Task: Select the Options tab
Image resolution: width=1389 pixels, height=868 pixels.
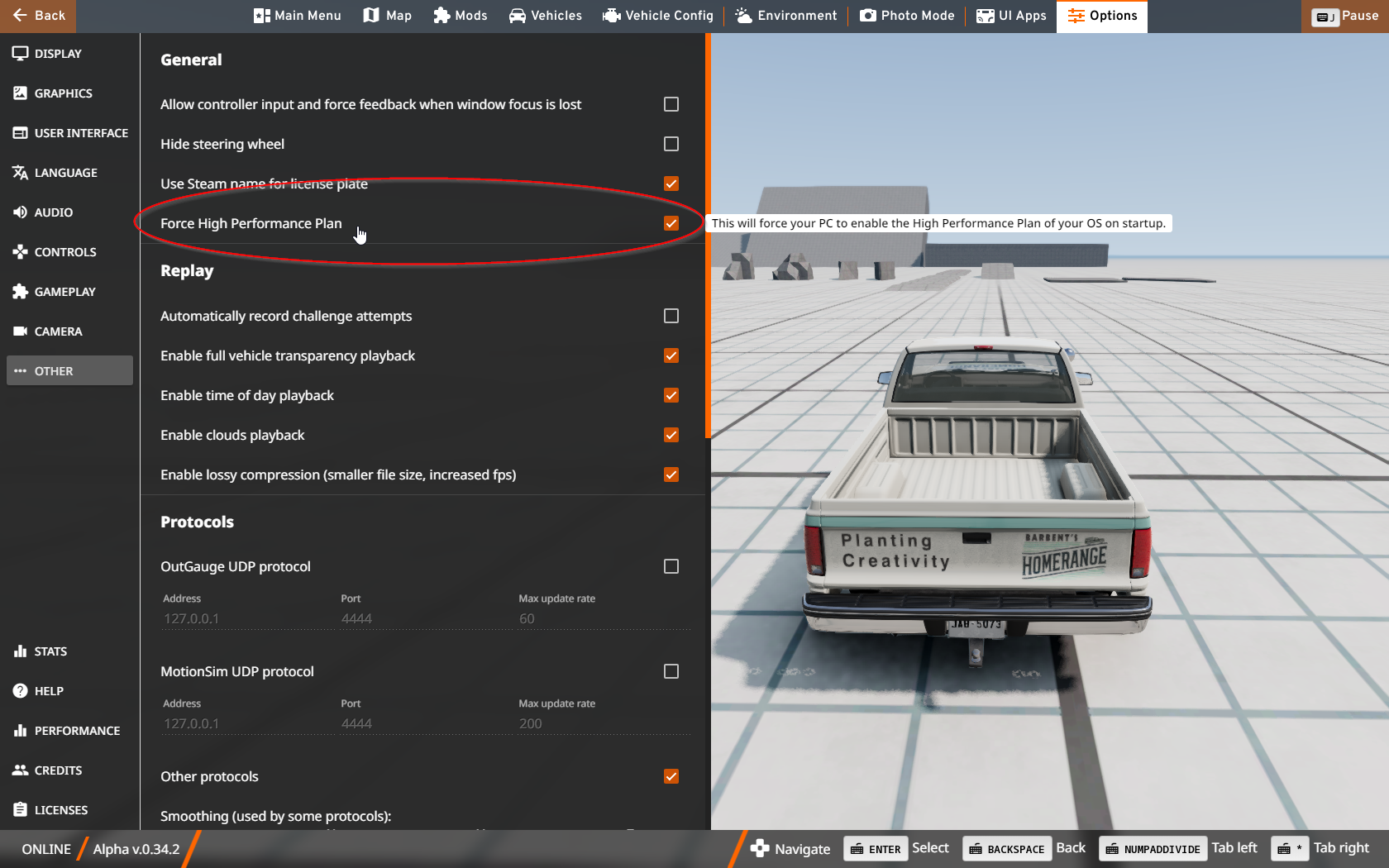Action: [x=1102, y=16]
